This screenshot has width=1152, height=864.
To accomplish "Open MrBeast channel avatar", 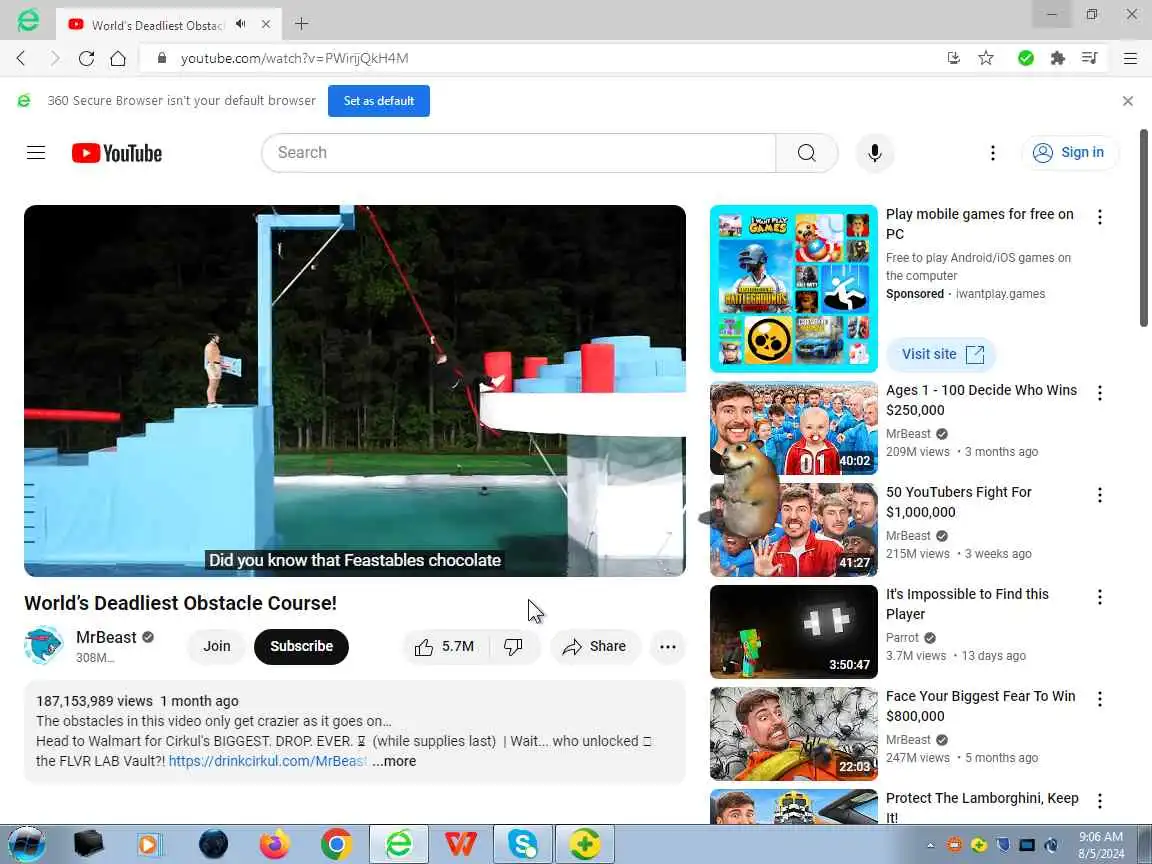I will pyautogui.click(x=43, y=645).
